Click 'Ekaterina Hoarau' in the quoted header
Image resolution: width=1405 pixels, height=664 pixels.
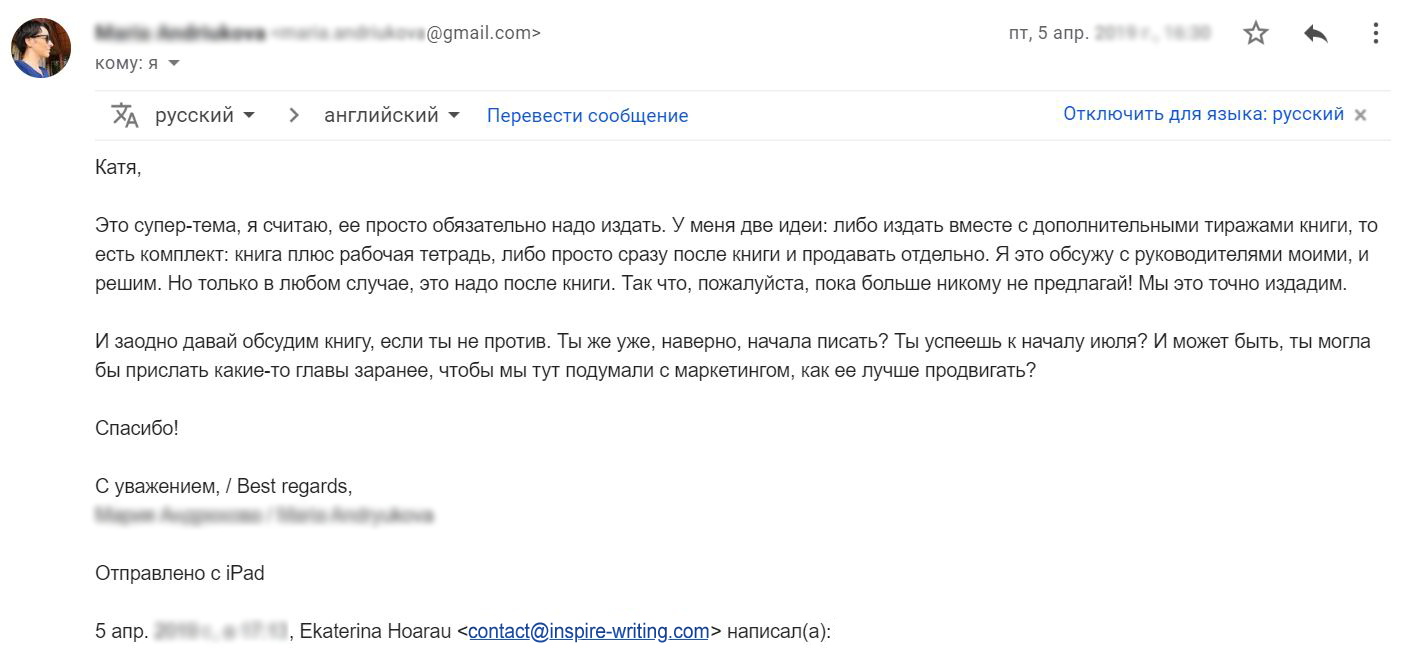[x=371, y=631]
